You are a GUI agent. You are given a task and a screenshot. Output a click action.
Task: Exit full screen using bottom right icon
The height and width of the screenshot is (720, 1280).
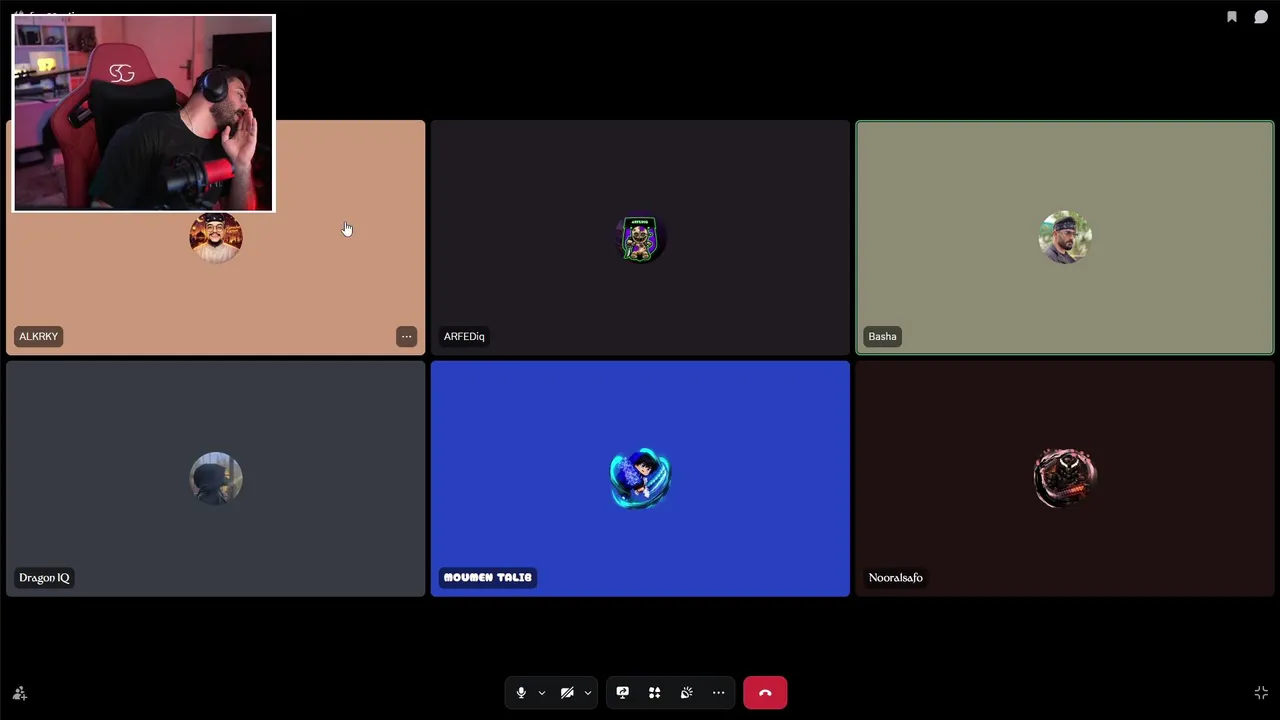point(1261,693)
